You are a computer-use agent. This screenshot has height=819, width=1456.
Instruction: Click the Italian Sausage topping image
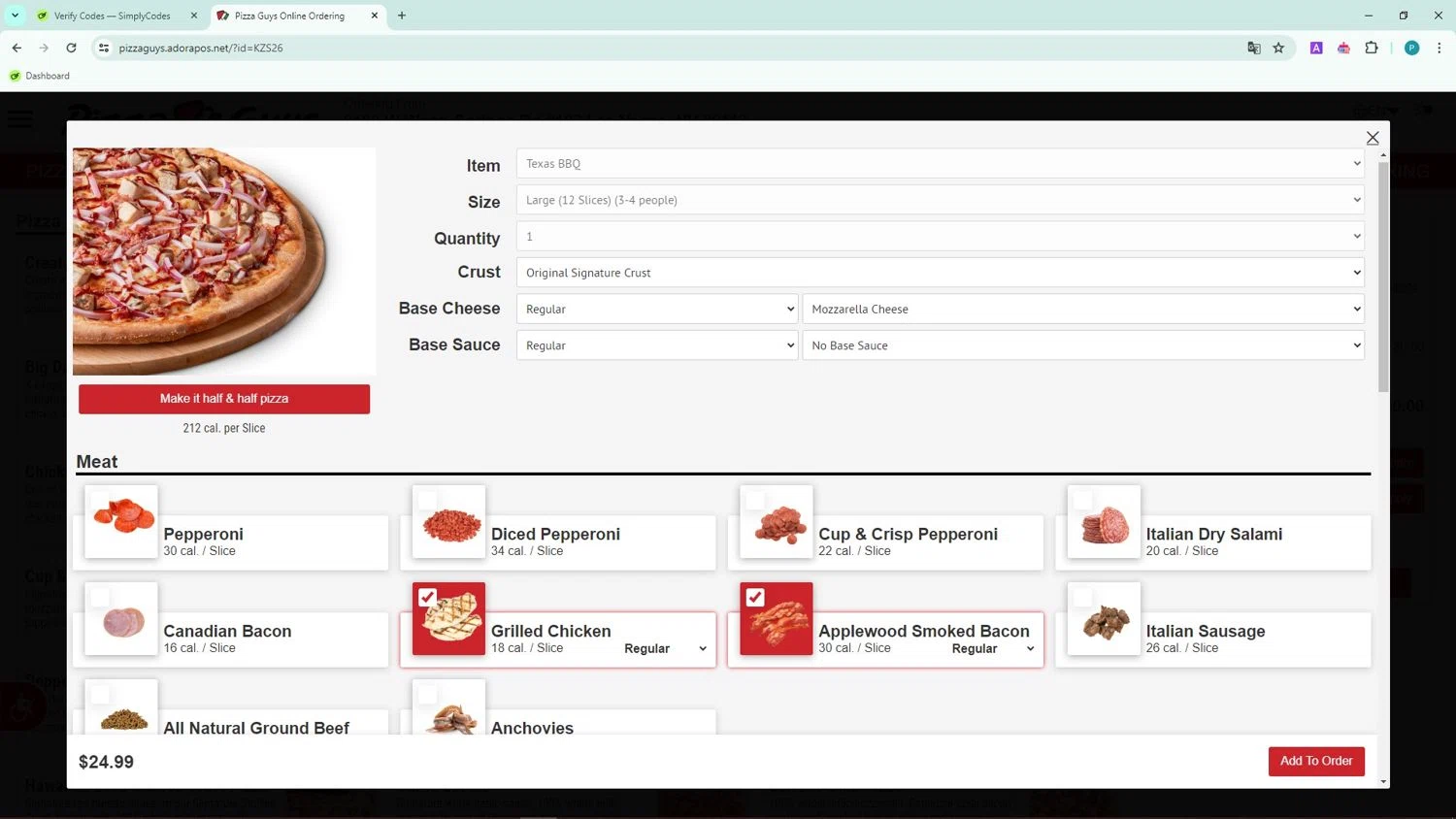[x=1104, y=619]
